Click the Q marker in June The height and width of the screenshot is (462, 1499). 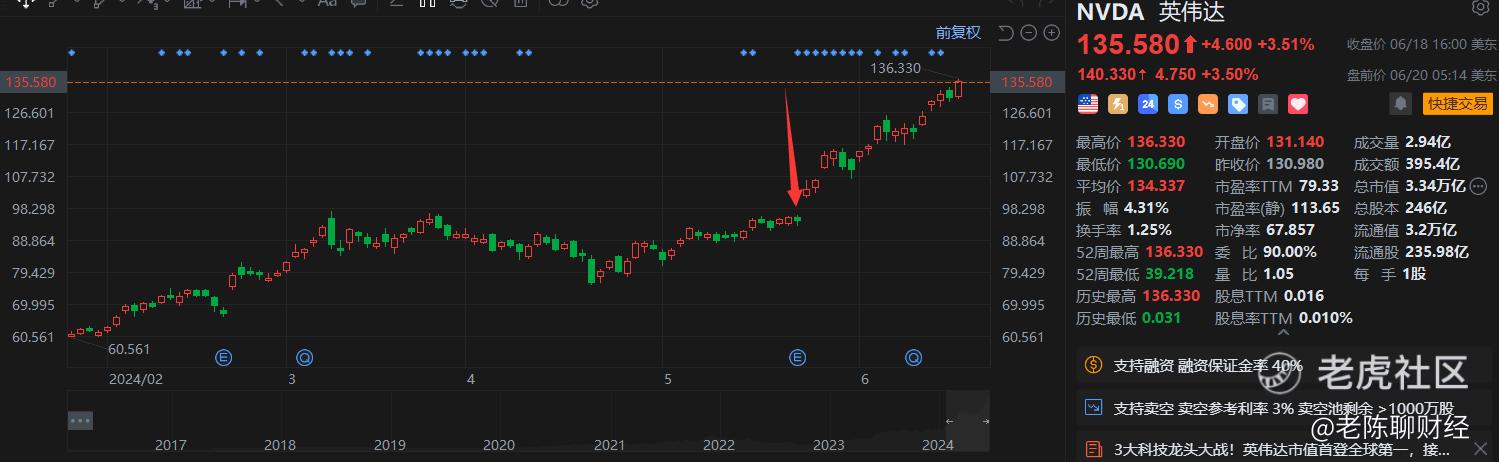[913, 356]
